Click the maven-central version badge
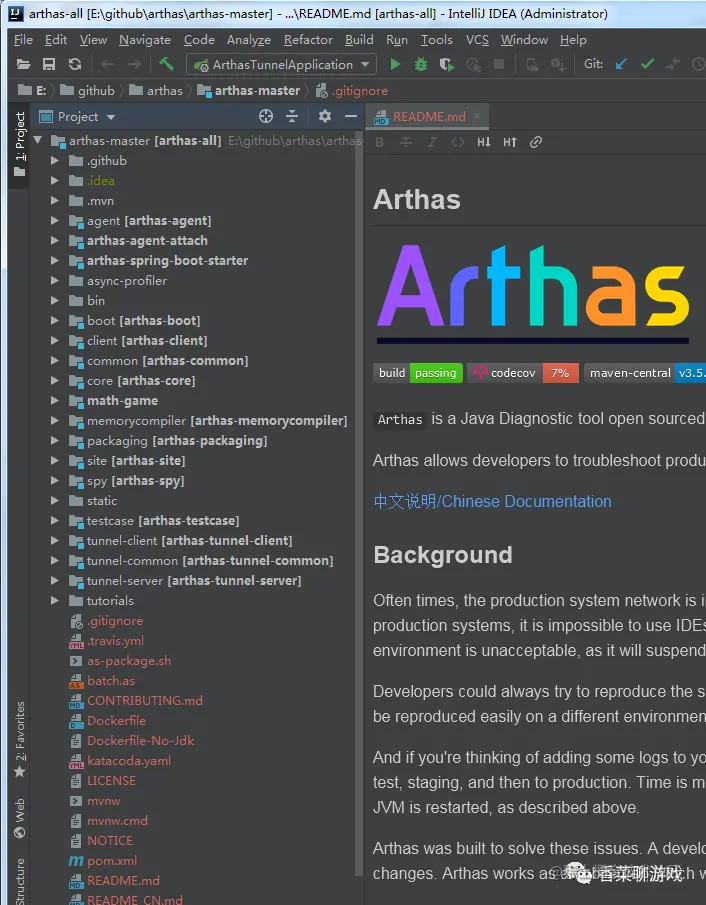 point(645,373)
